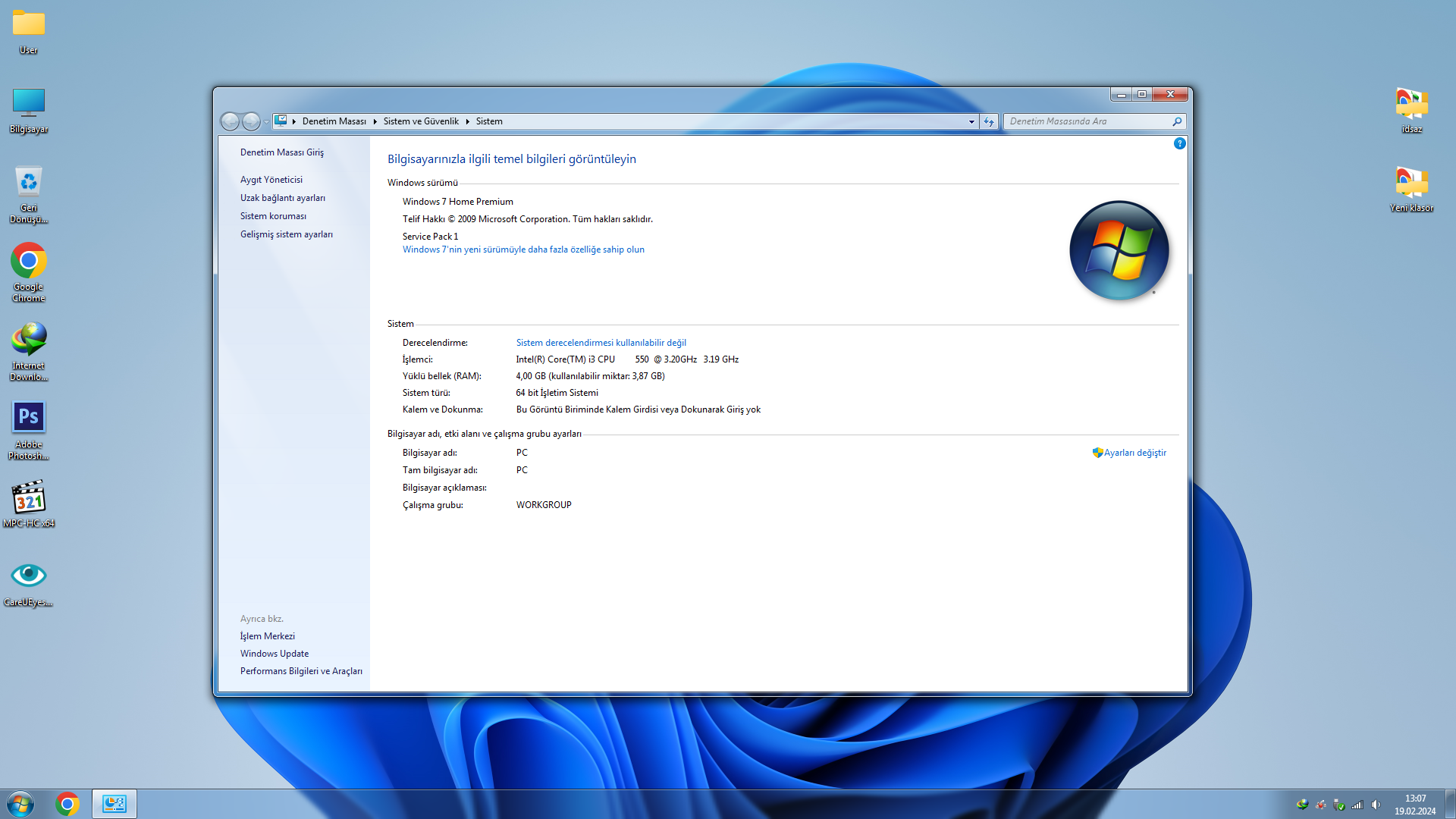Expand recent pages dropdown next to forward arrow
The image size is (1456, 819).
tap(266, 122)
